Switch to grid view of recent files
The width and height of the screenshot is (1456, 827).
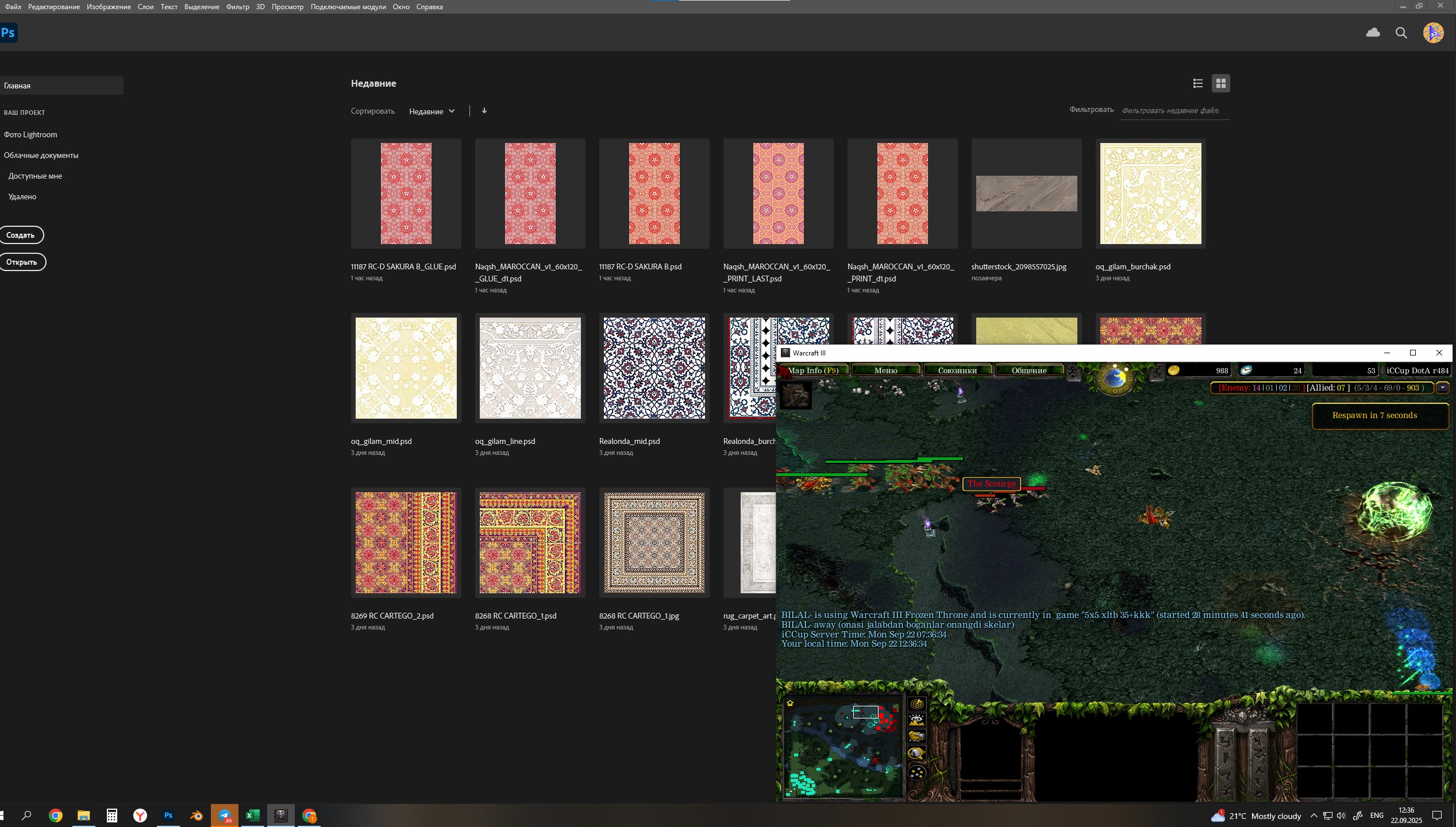(x=1220, y=83)
